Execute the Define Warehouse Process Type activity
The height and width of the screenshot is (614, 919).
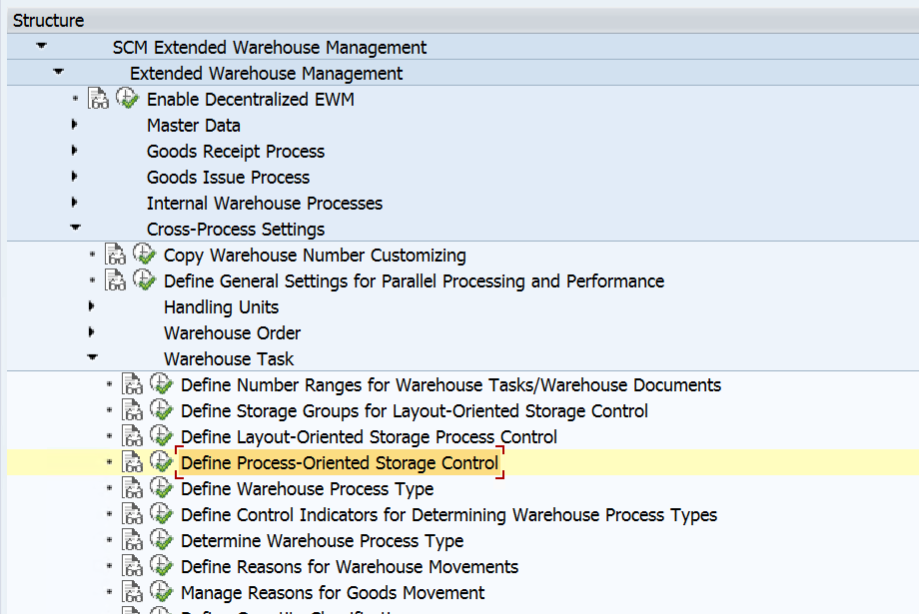tap(161, 488)
